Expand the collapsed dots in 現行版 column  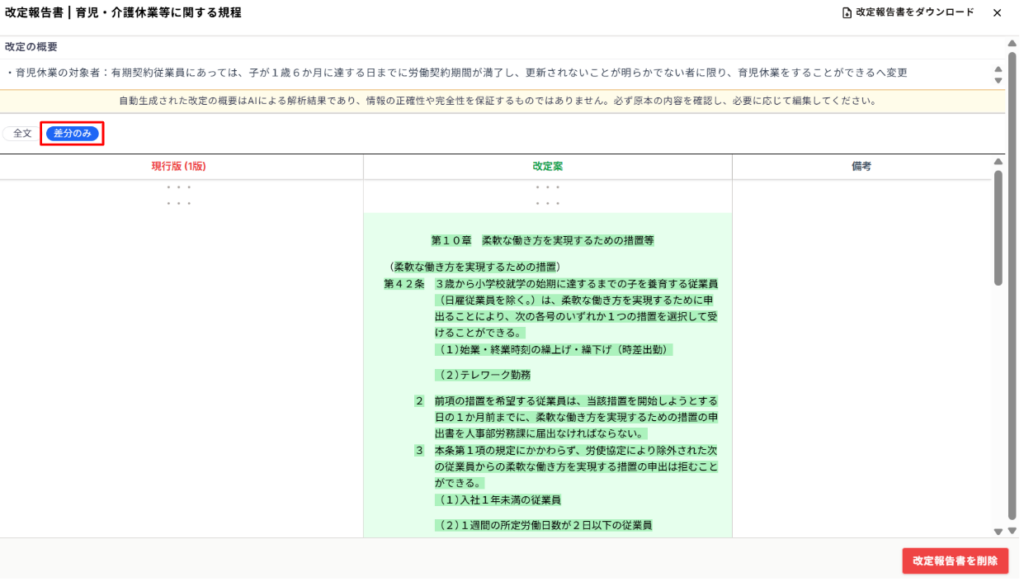coord(180,196)
